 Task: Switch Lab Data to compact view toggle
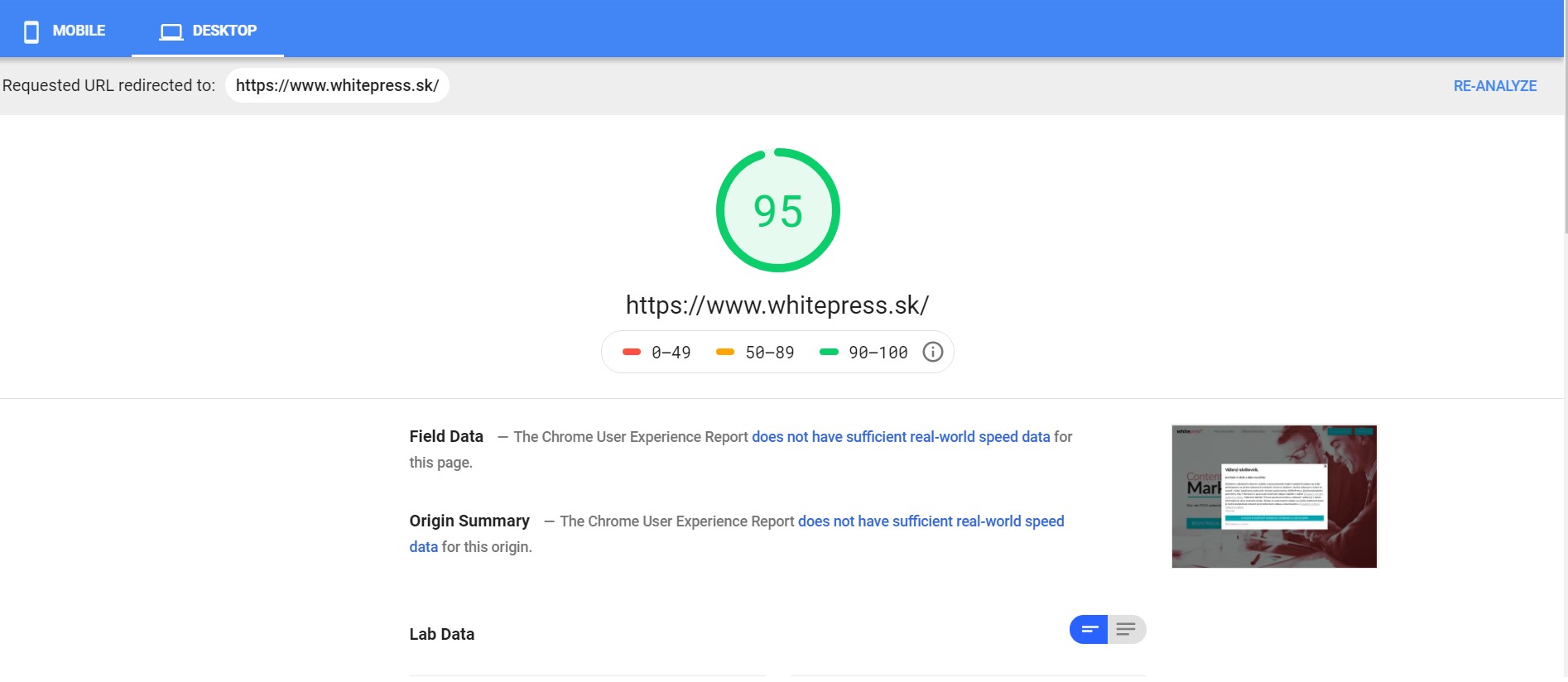click(x=1089, y=630)
